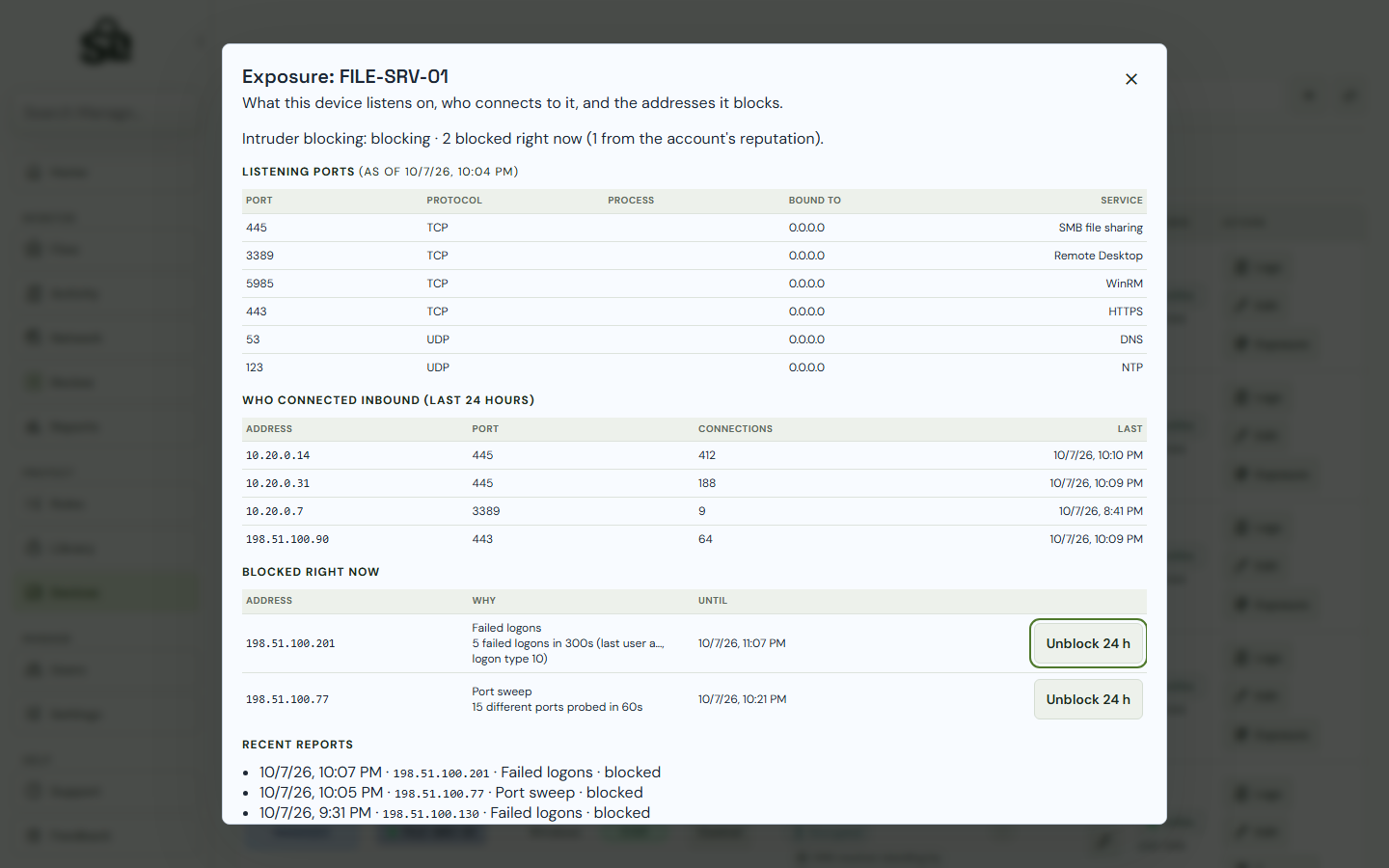Select inbound address 10.20.0.31
Screen dimensions: 1389x868
(x=278, y=483)
